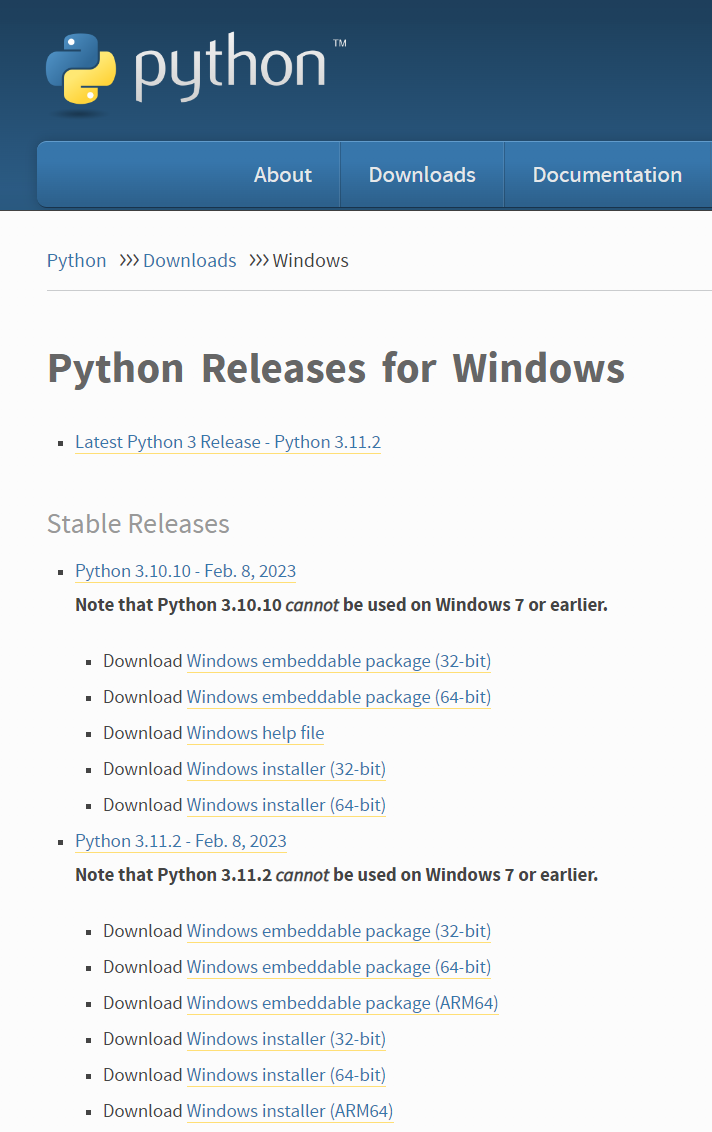The height and width of the screenshot is (1132, 712).
Task: Go to the Python breadcrumb link
Action: [77, 261]
